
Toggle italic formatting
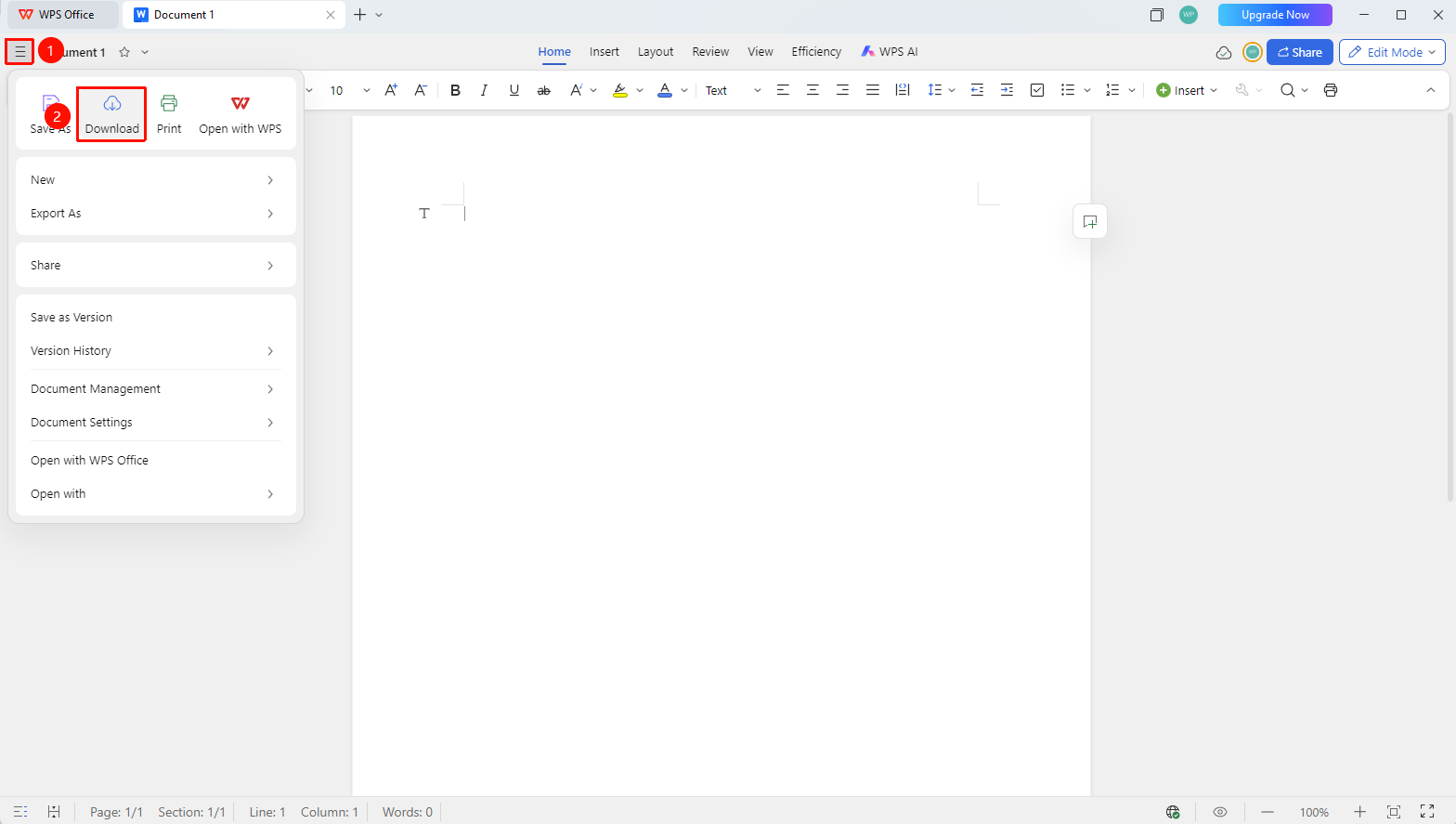click(x=484, y=90)
